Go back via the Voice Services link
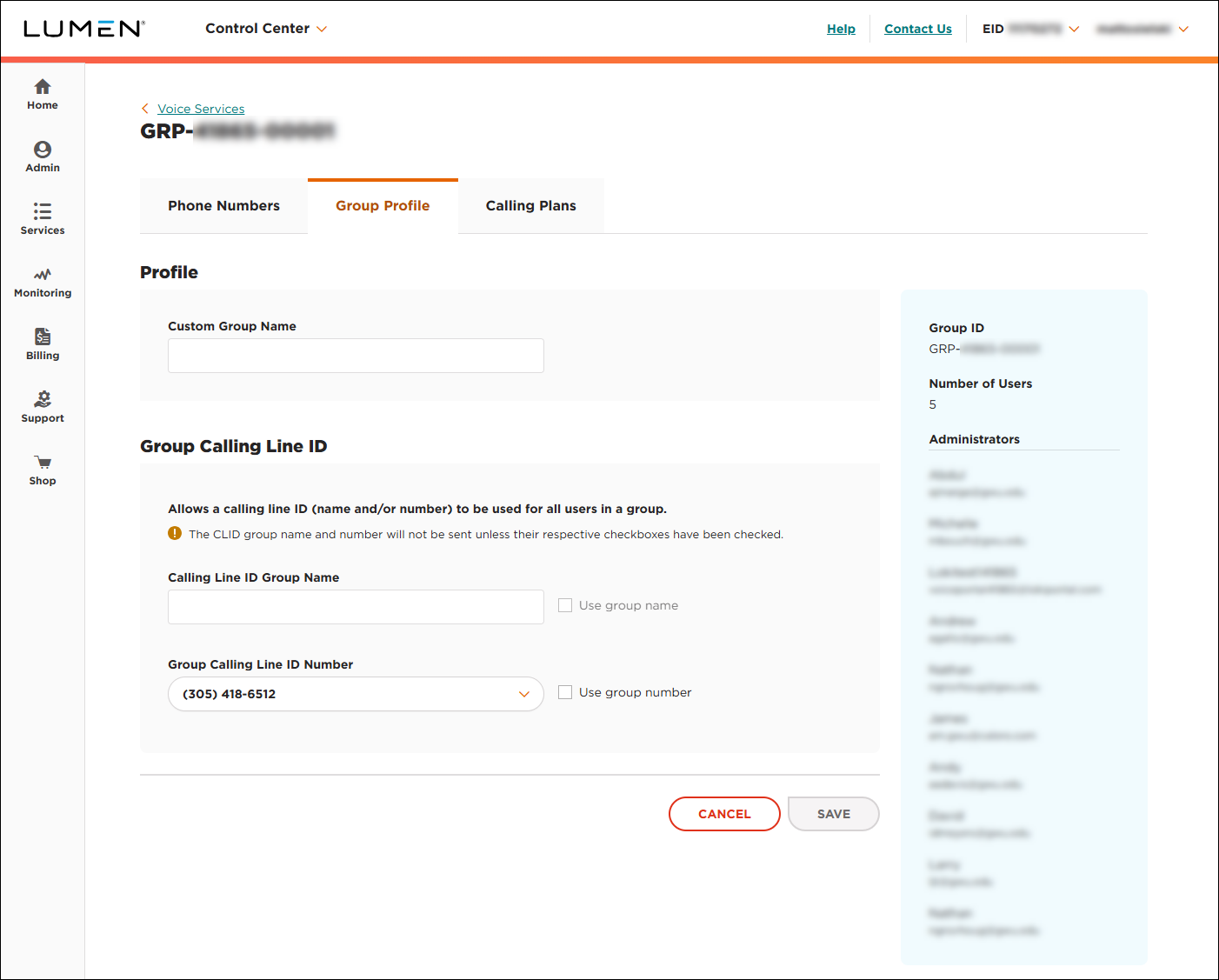Screen dimensions: 1219x980 [201, 108]
